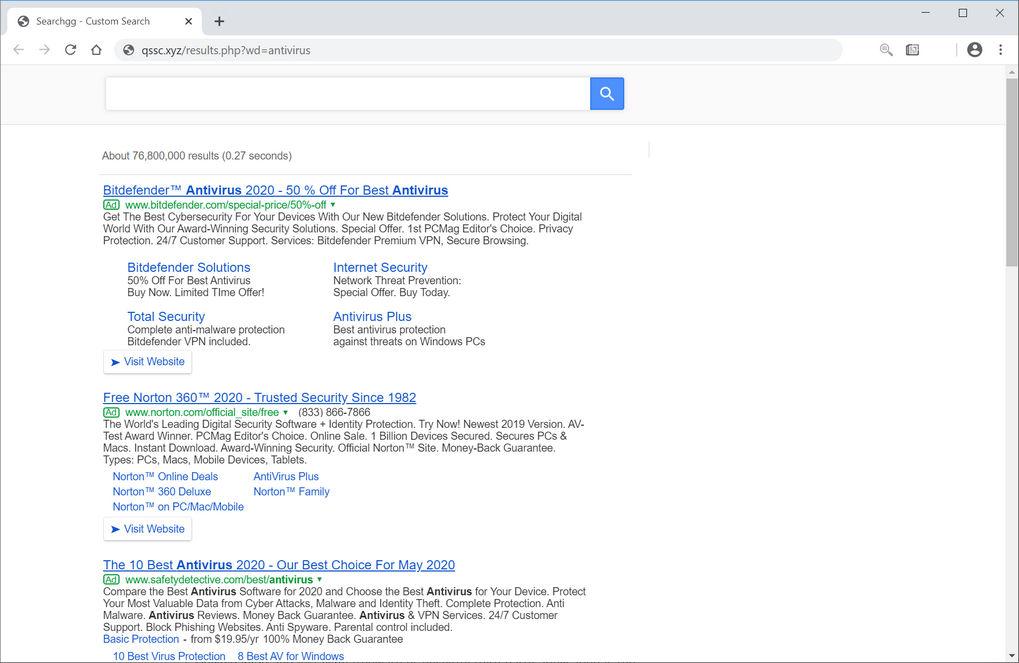1019x663 pixels.
Task: Focus the page search input field
Action: [x=348, y=94]
